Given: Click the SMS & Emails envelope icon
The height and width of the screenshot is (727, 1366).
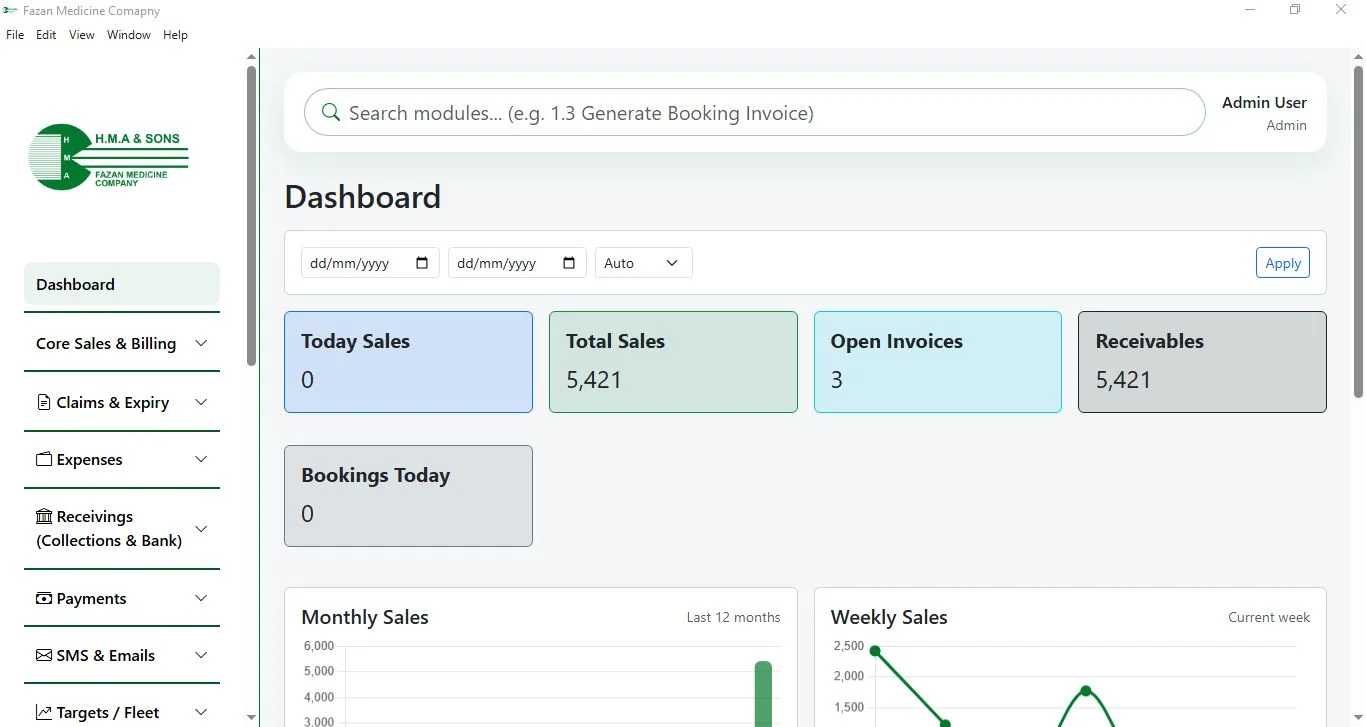Looking at the screenshot, I should coord(44,655).
